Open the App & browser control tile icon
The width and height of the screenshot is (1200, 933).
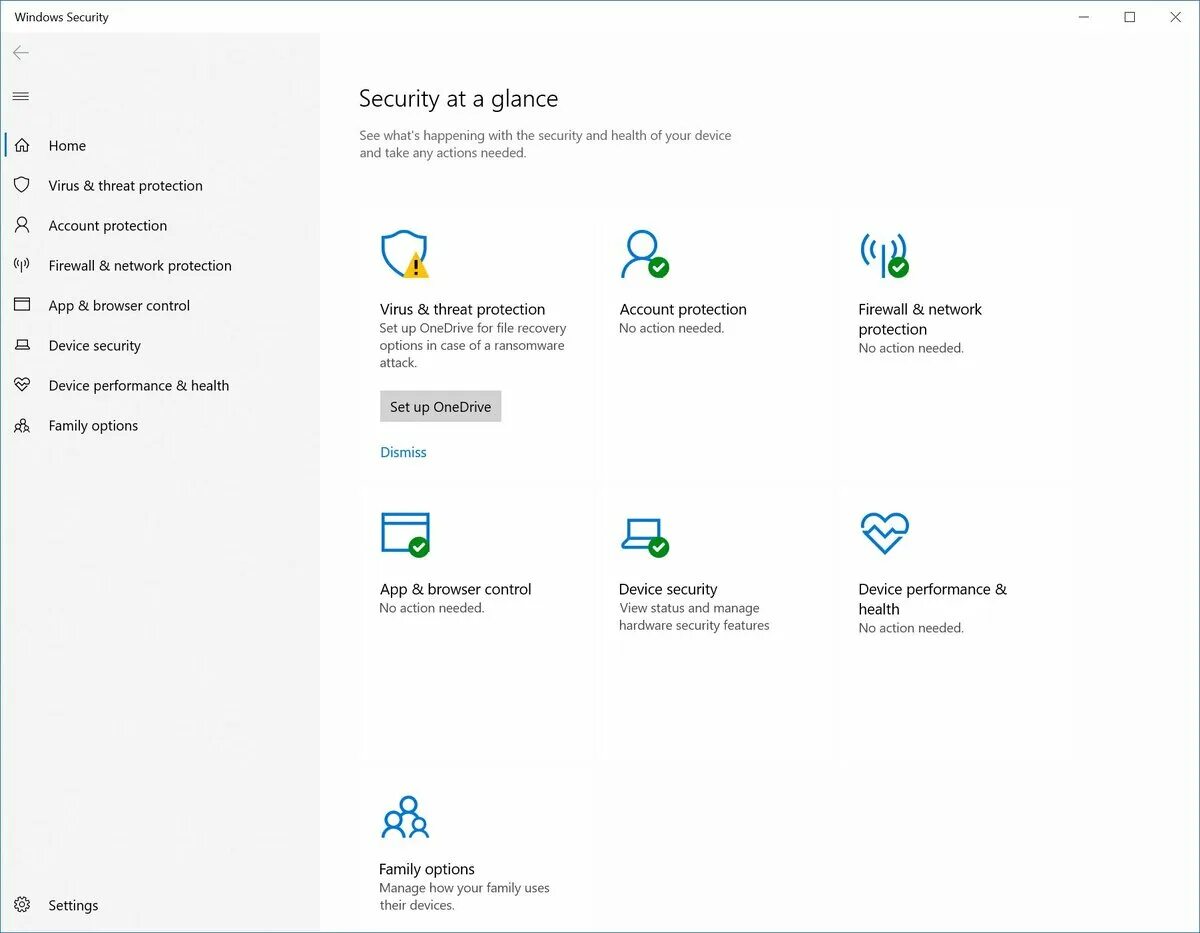point(405,534)
